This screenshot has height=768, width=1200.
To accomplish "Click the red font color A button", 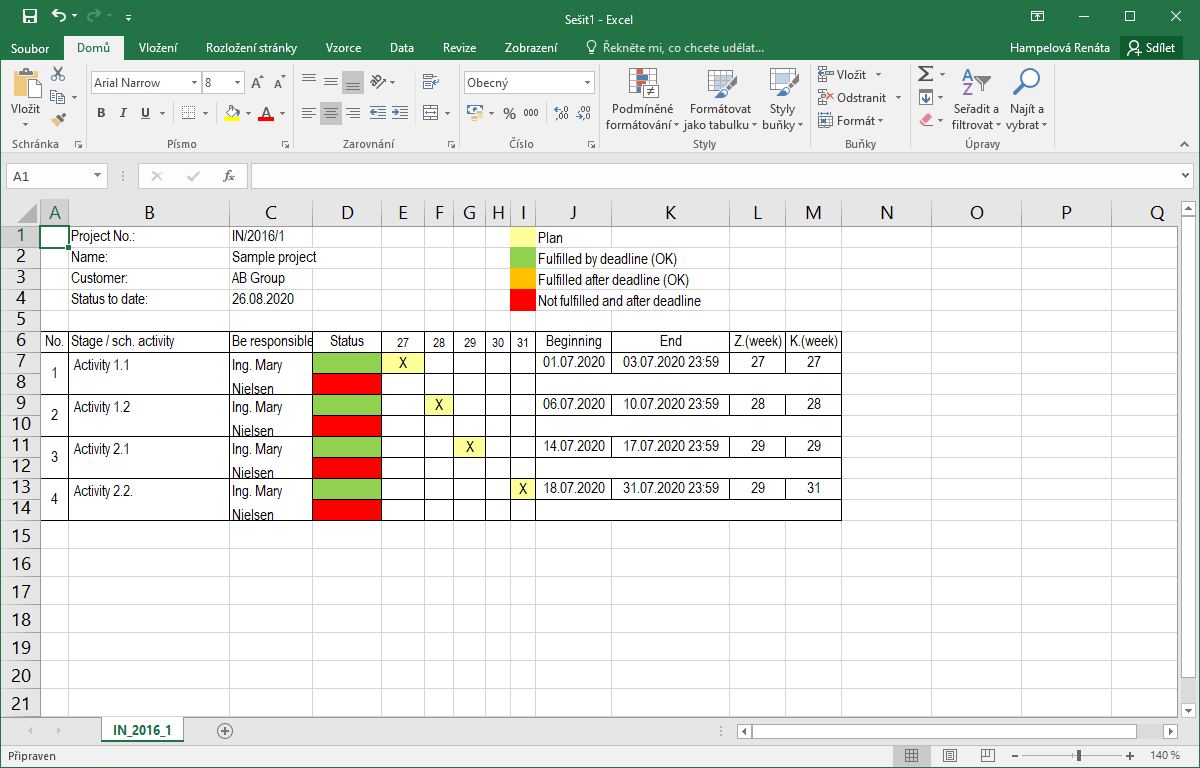I will pyautogui.click(x=265, y=113).
